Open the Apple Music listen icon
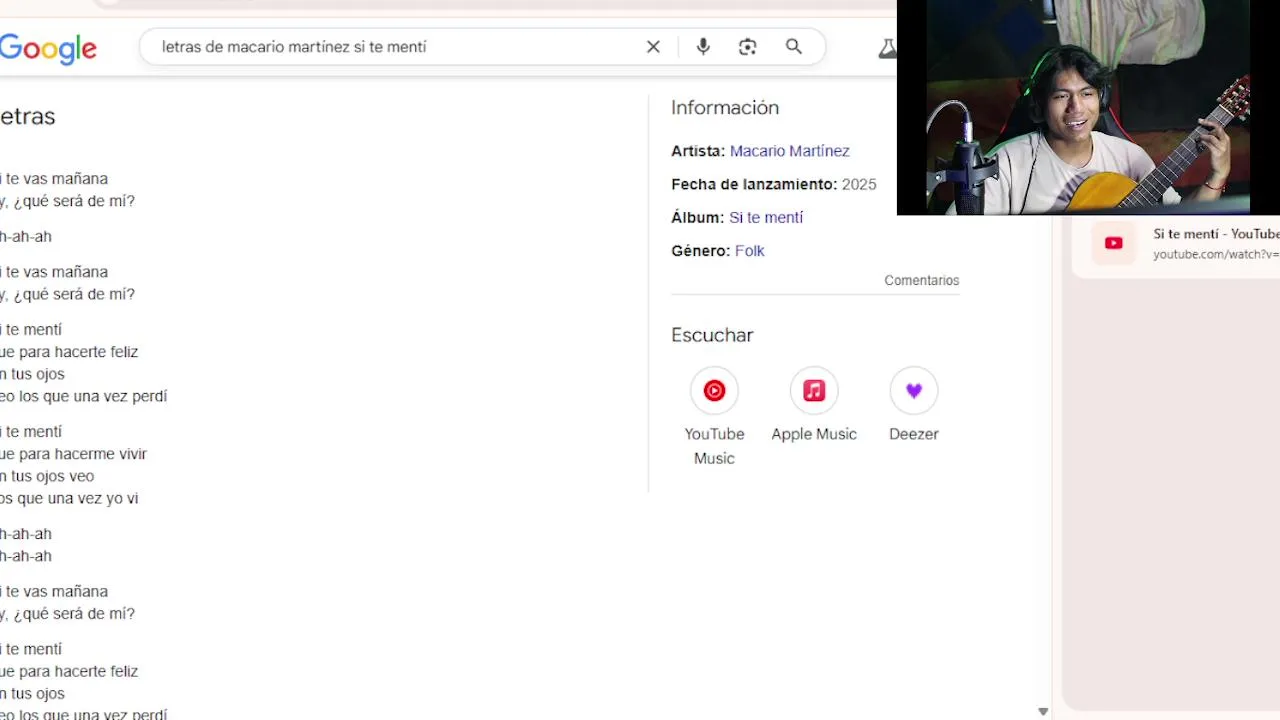Screen dimensions: 1280x720 click(814, 390)
